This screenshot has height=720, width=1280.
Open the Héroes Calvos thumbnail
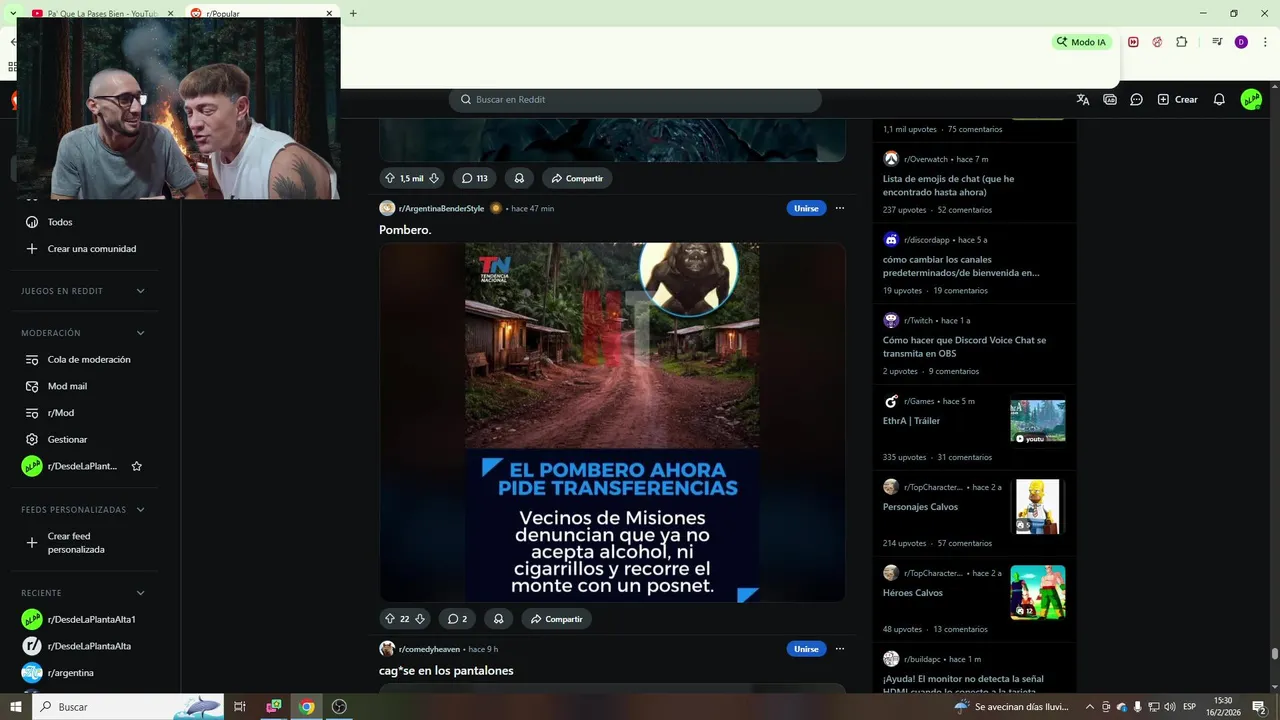click(x=1037, y=592)
